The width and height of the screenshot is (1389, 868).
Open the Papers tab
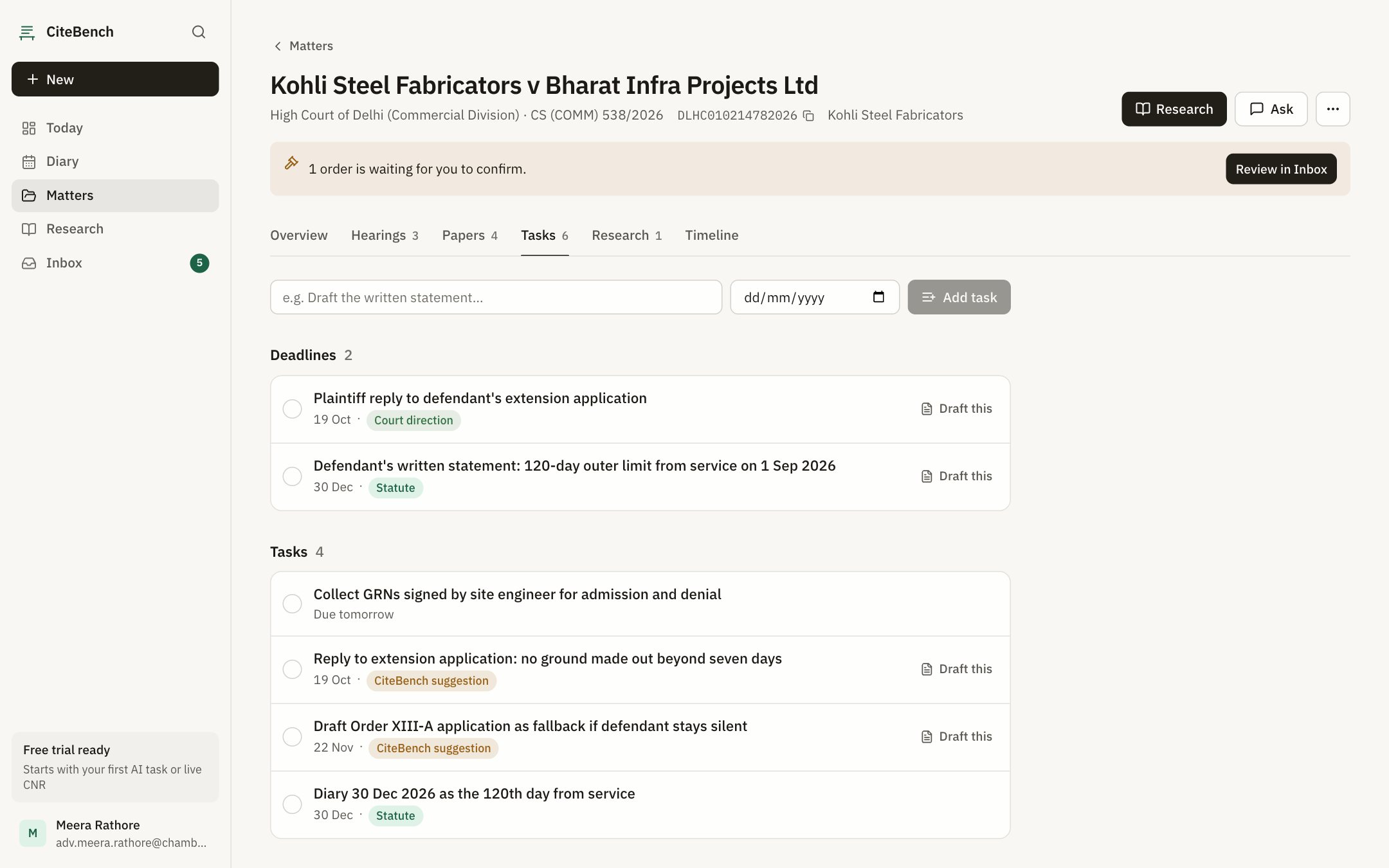pyautogui.click(x=469, y=235)
